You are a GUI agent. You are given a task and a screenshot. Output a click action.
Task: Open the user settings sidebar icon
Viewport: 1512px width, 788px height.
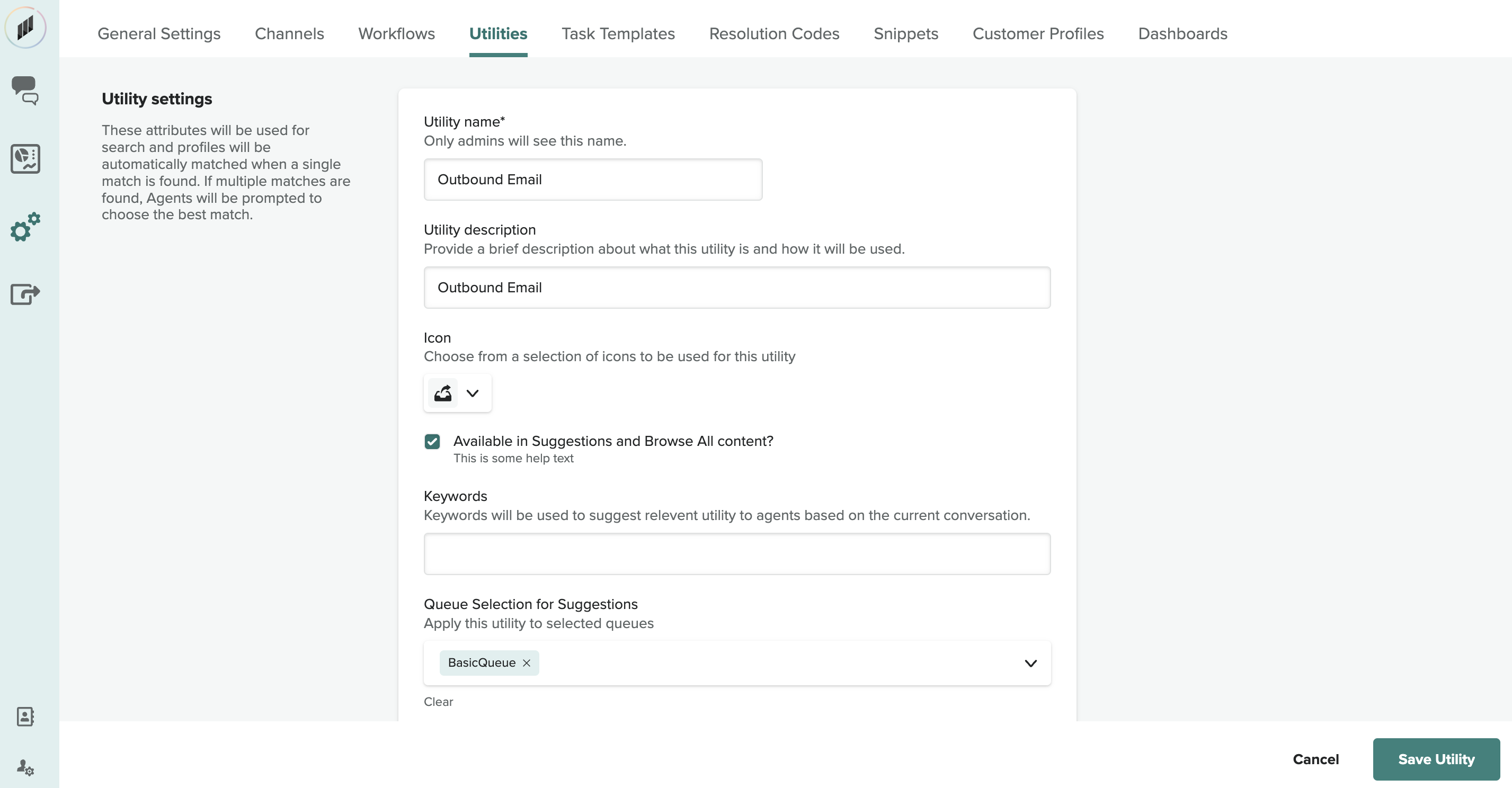pos(25,767)
